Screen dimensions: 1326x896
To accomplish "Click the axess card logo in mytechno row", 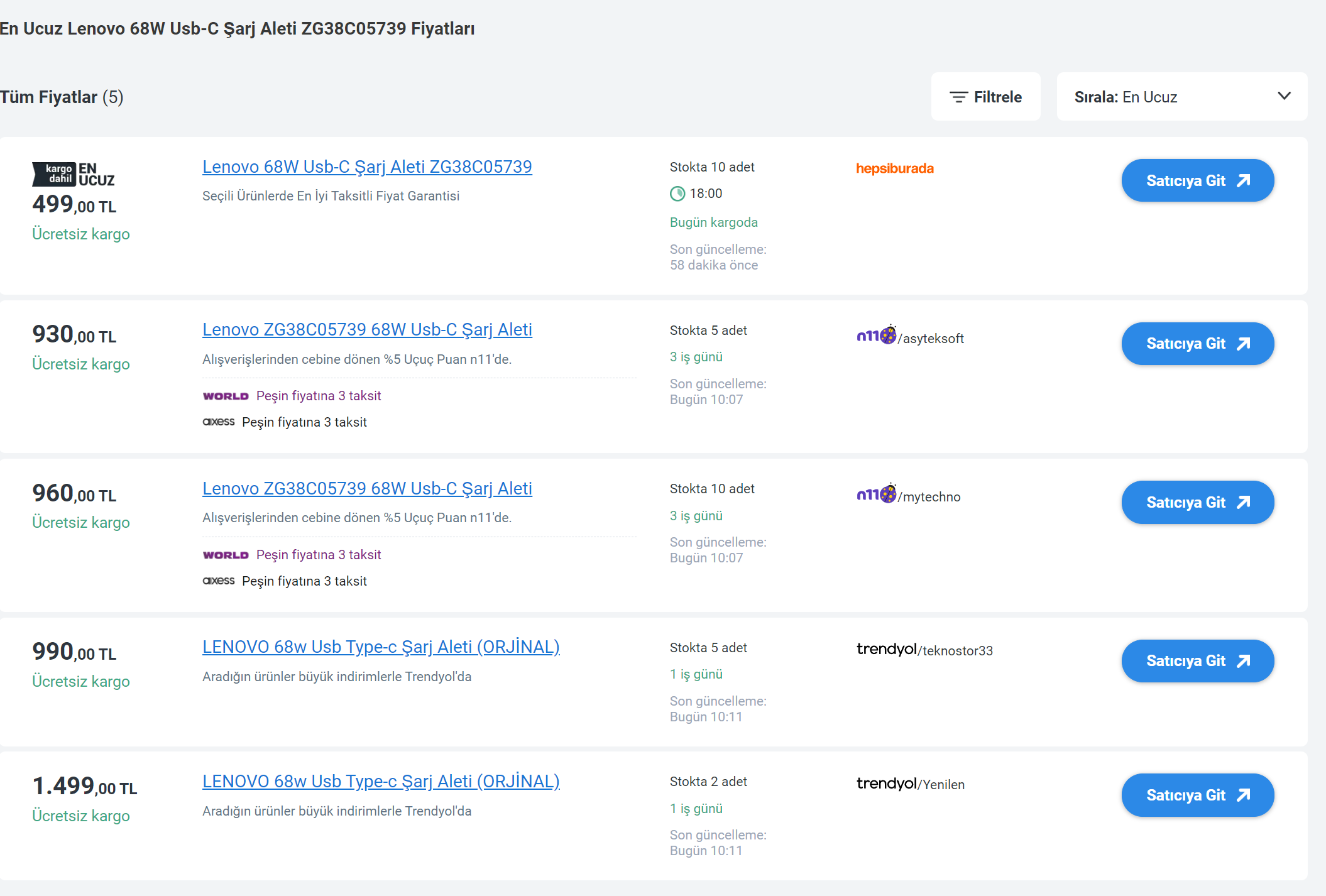I will click(219, 581).
